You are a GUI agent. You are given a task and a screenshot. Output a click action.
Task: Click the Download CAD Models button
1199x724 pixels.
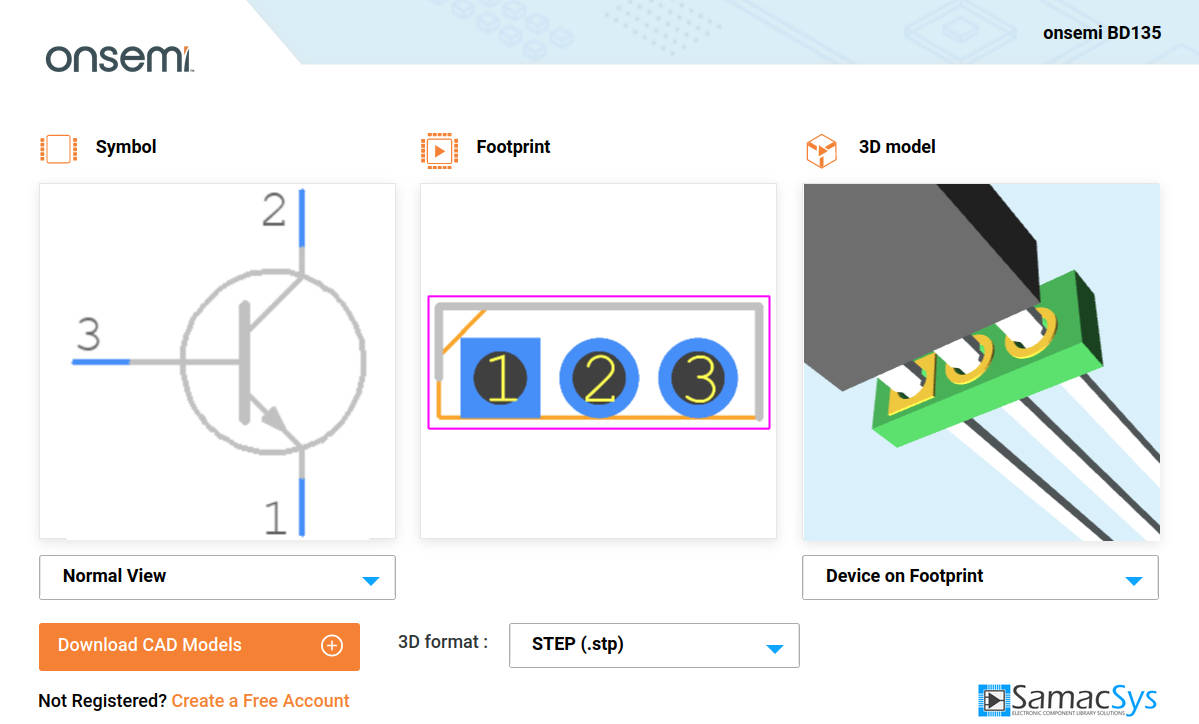click(x=199, y=647)
